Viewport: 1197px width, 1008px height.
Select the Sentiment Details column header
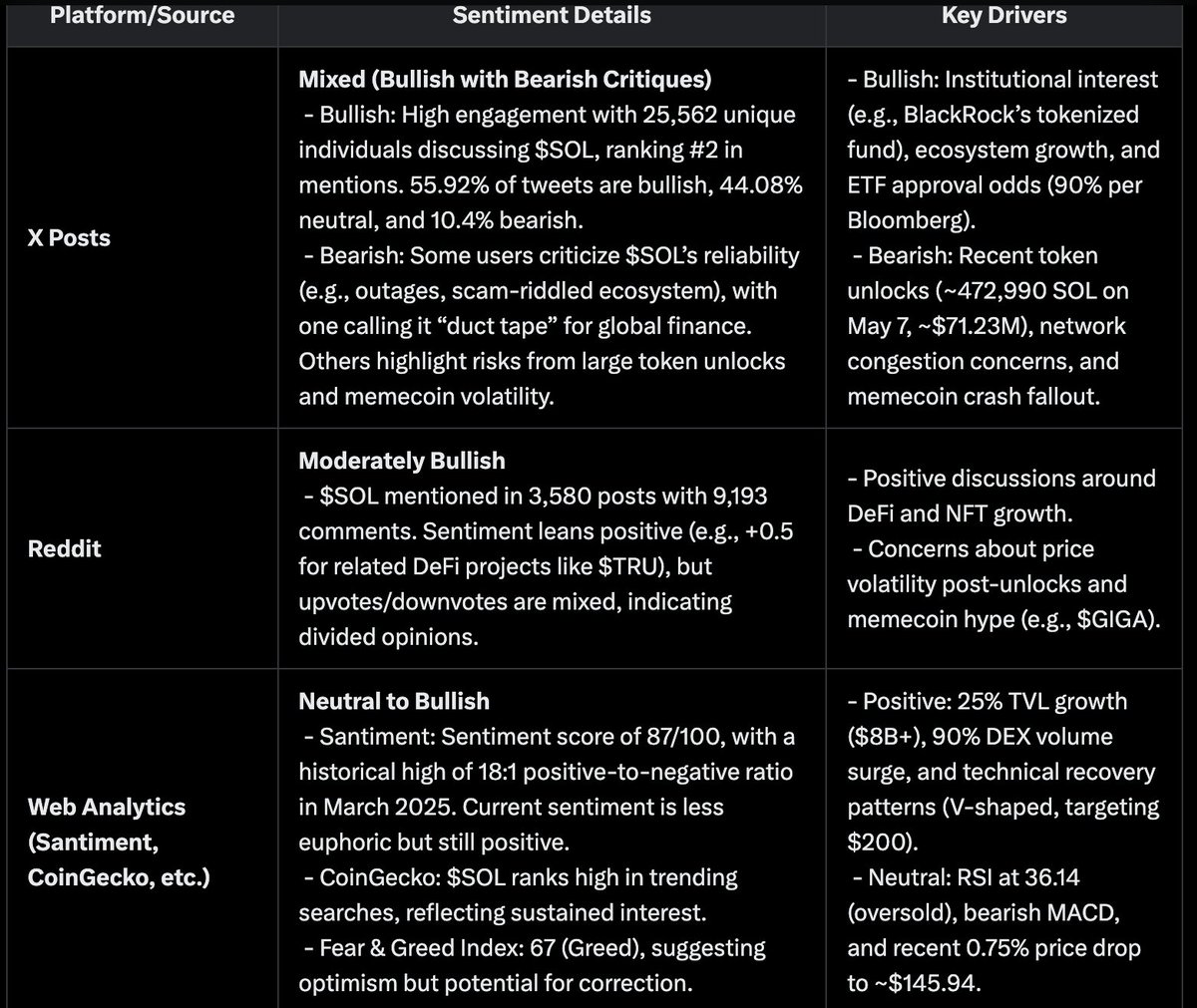(552, 15)
